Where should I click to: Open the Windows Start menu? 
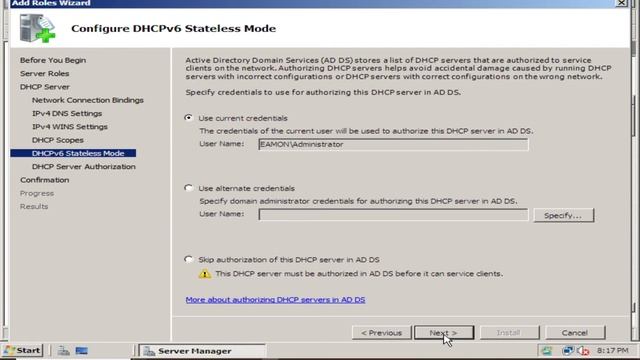22,351
